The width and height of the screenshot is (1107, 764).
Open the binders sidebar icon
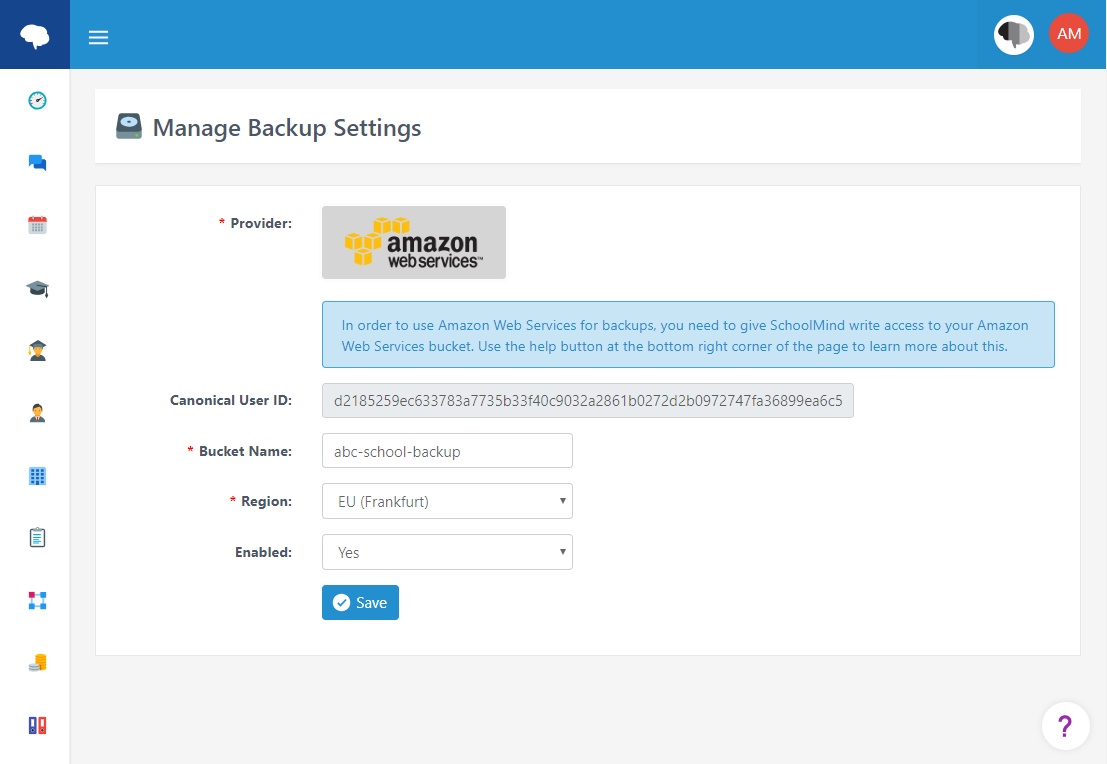pos(37,725)
